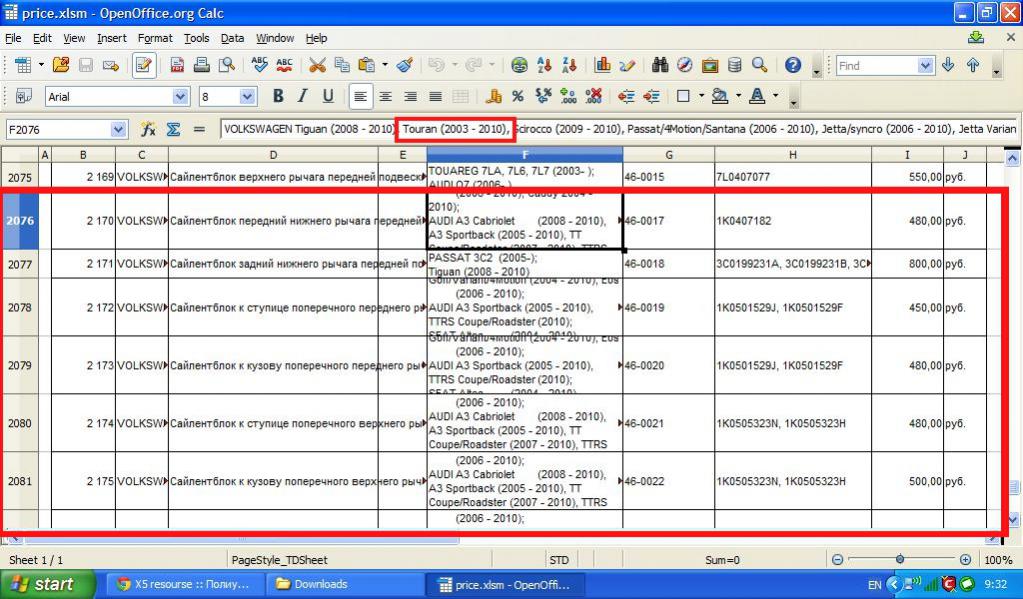The image size is (1023, 599).
Task: Open the Name Box dropdown
Action: (x=118, y=129)
